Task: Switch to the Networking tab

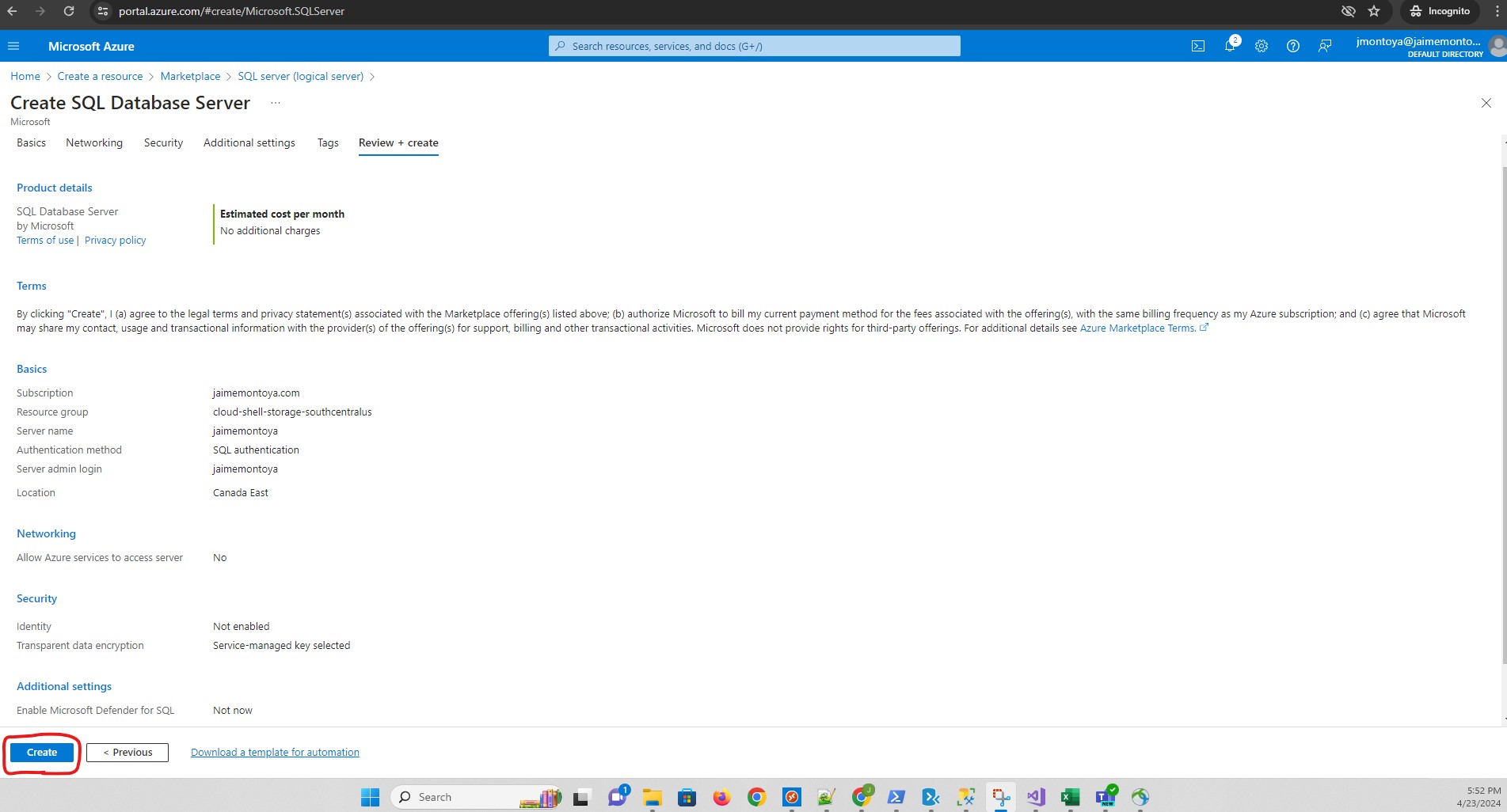Action: 94,142
